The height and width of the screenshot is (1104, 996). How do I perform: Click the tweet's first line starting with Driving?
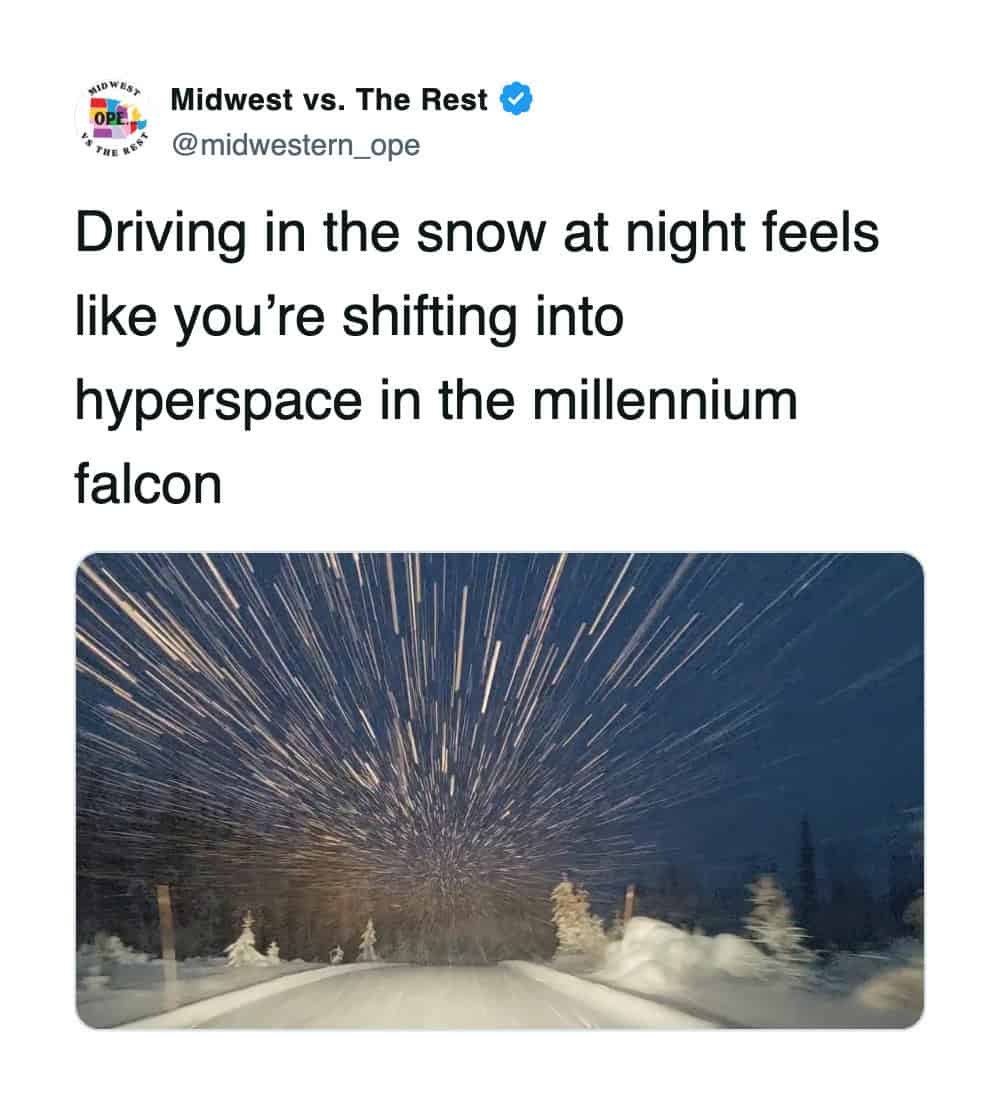(477, 234)
